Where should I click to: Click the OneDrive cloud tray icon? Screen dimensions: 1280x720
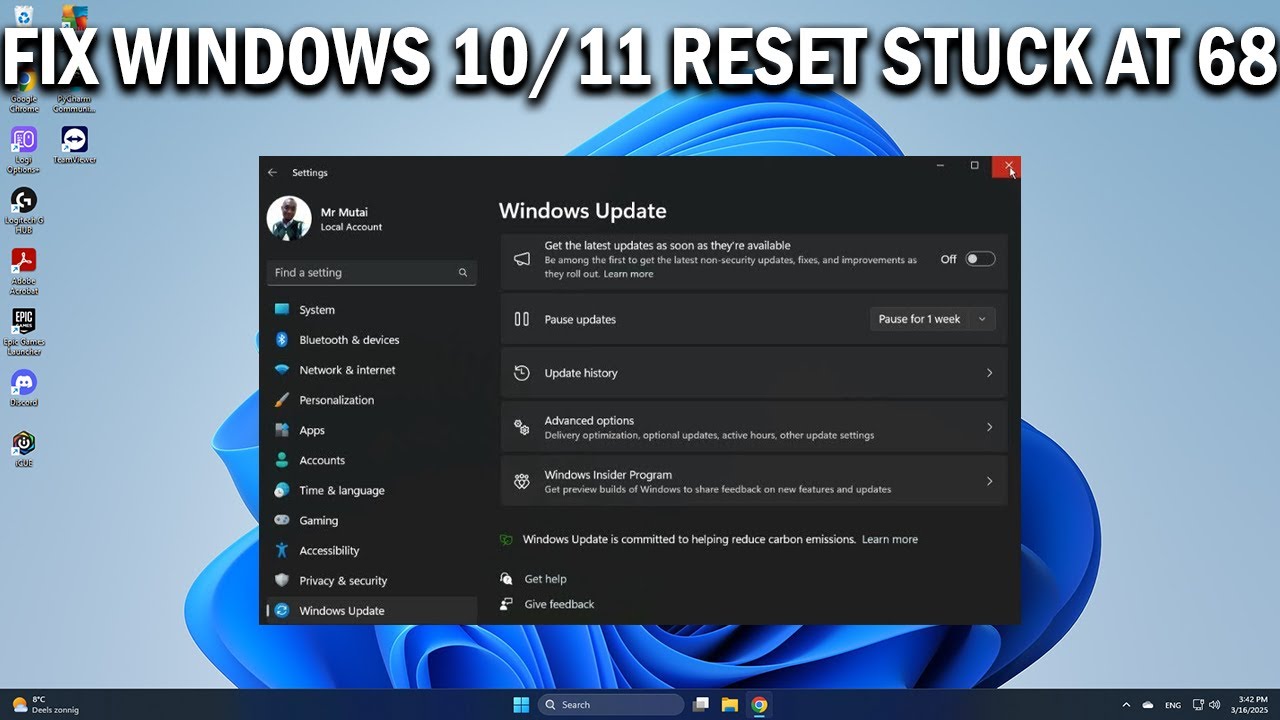coord(1148,705)
